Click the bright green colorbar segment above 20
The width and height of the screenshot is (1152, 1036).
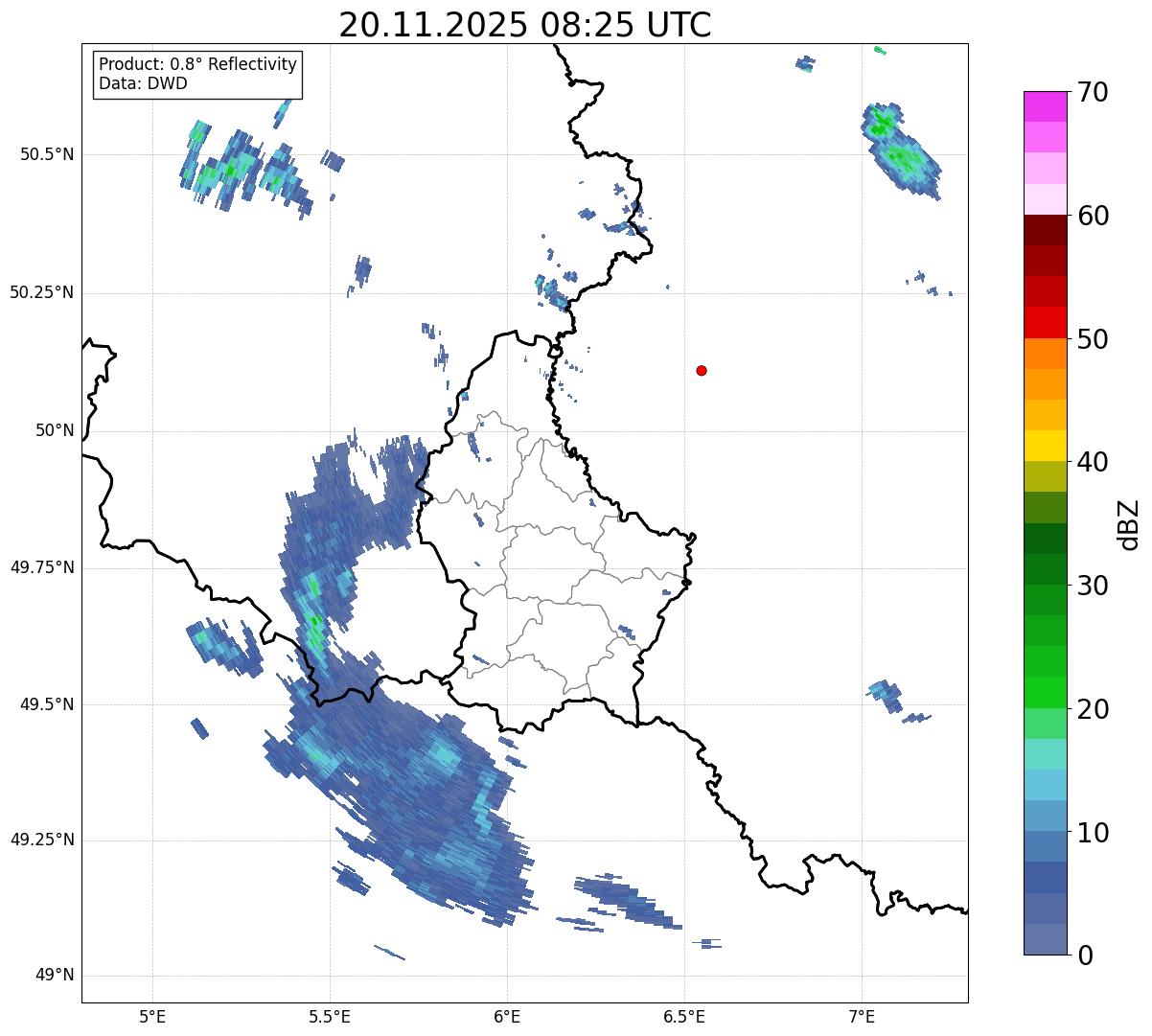tap(1045, 692)
